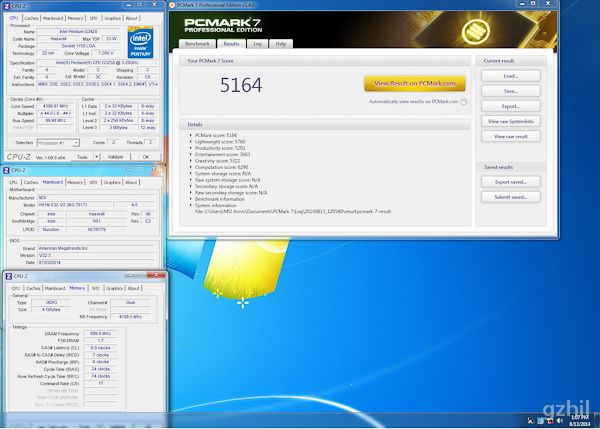Click the result file path line in Details
Image resolution: width=600 pixels, height=429 pixels.
click(x=293, y=211)
